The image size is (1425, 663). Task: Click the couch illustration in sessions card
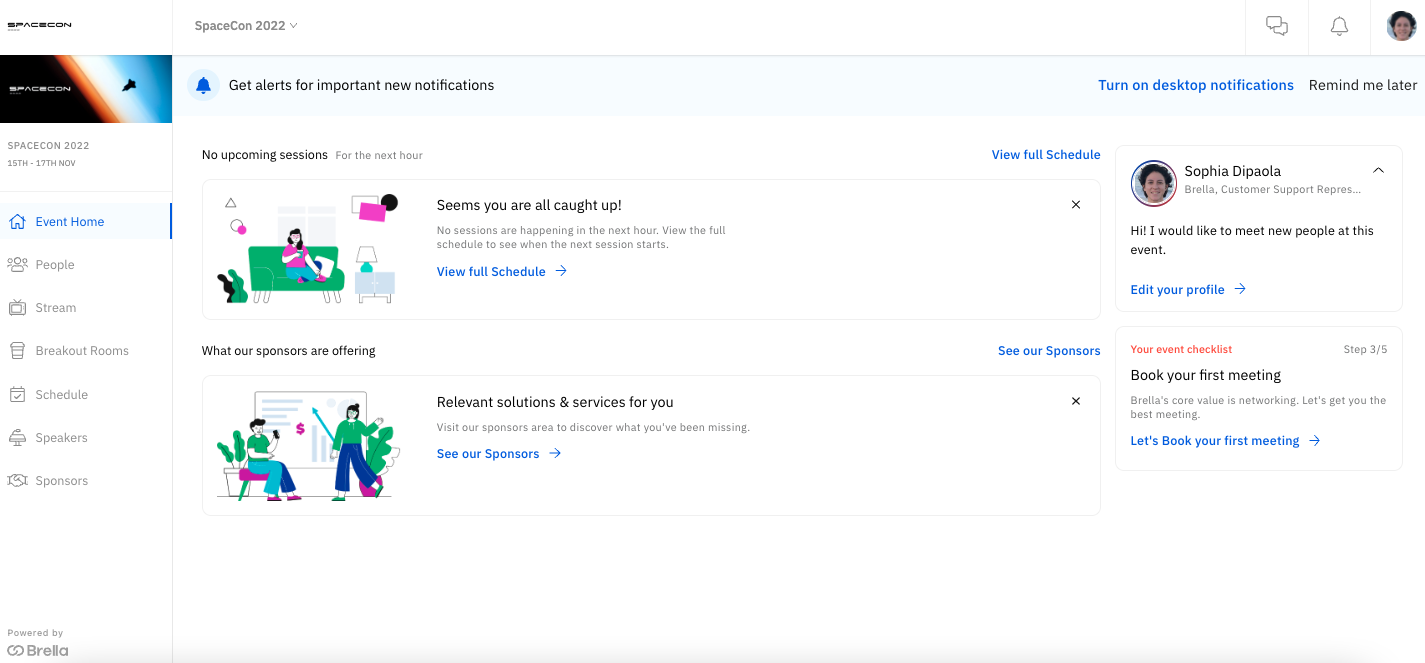pos(307,249)
